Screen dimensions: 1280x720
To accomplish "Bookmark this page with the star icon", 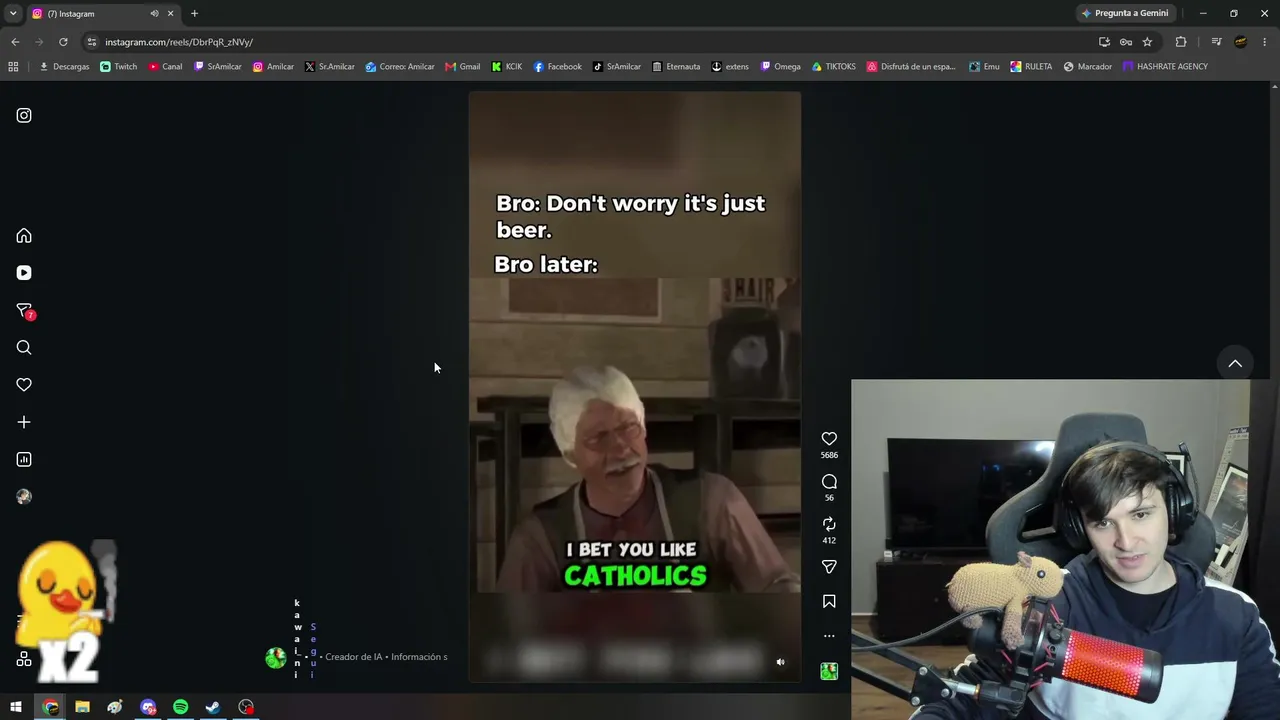I will coord(1147,42).
